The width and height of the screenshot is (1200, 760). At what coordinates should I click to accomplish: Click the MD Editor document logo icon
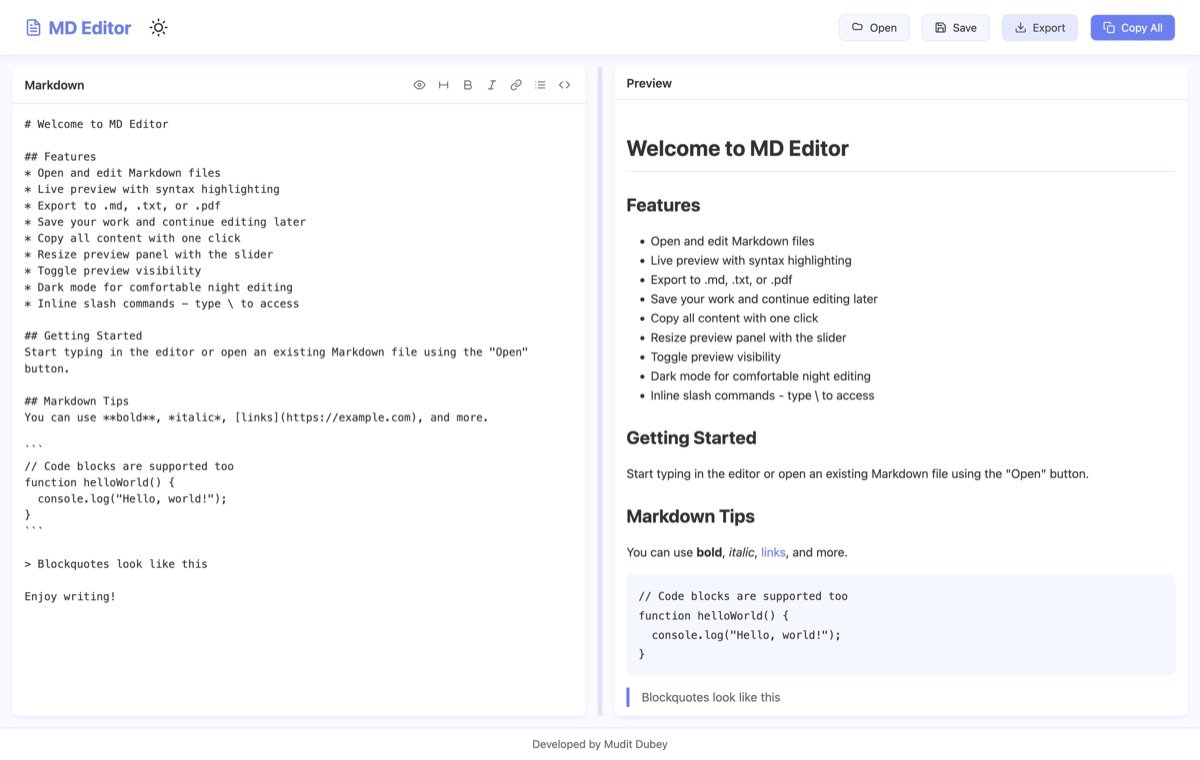click(33, 28)
